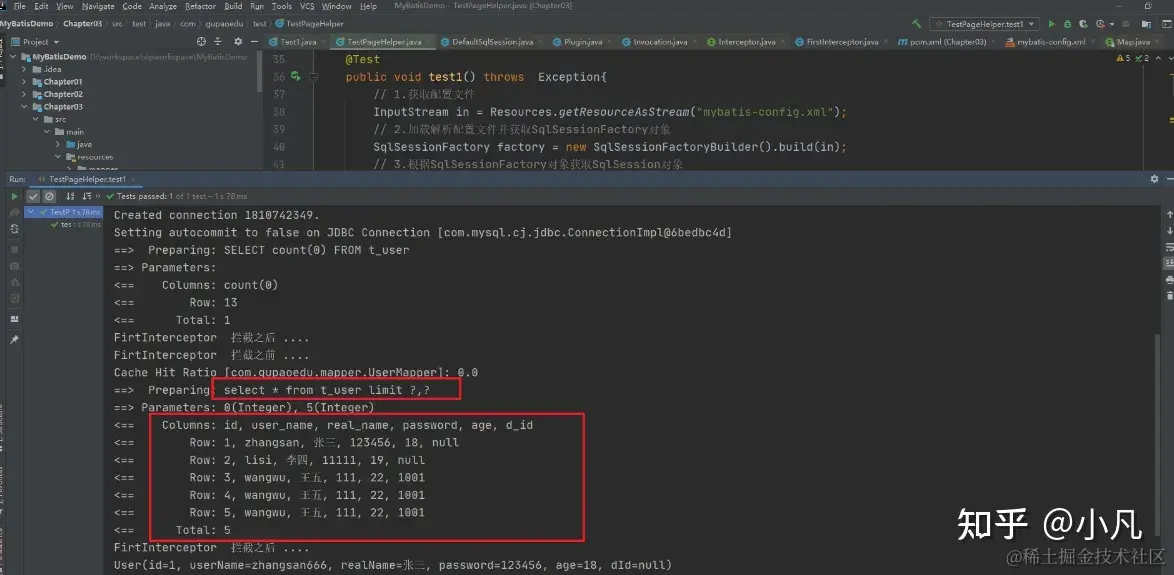Click console line 'Created connection 1810742349.'
Viewport: 1174px width, 575px height.
pyautogui.click(x=216, y=215)
